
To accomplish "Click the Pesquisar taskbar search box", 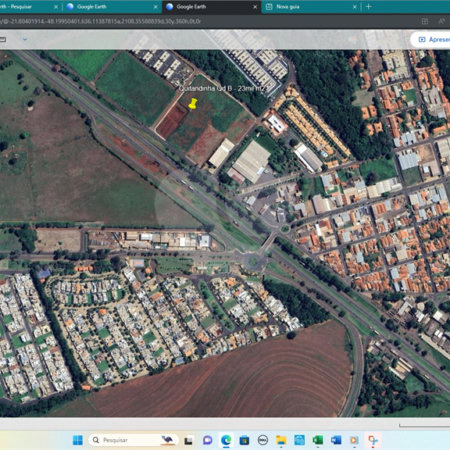I will [x=133, y=440].
